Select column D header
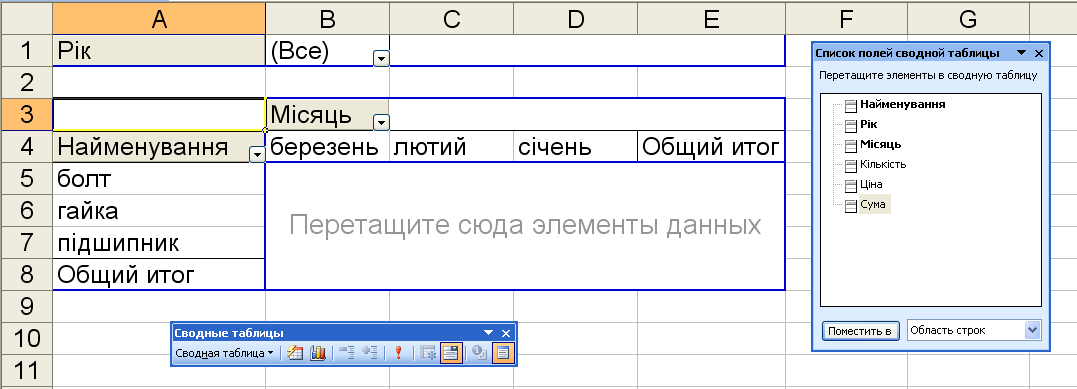Viewport: 1077px width, 389px height. click(x=575, y=19)
